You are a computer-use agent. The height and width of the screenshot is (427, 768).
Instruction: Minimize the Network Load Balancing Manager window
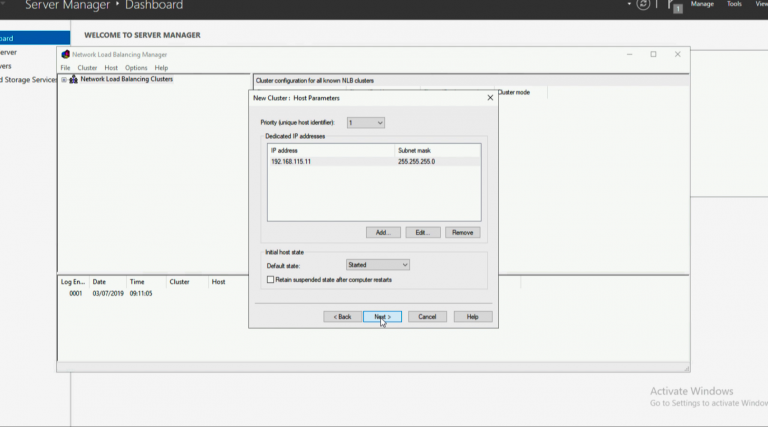click(629, 54)
